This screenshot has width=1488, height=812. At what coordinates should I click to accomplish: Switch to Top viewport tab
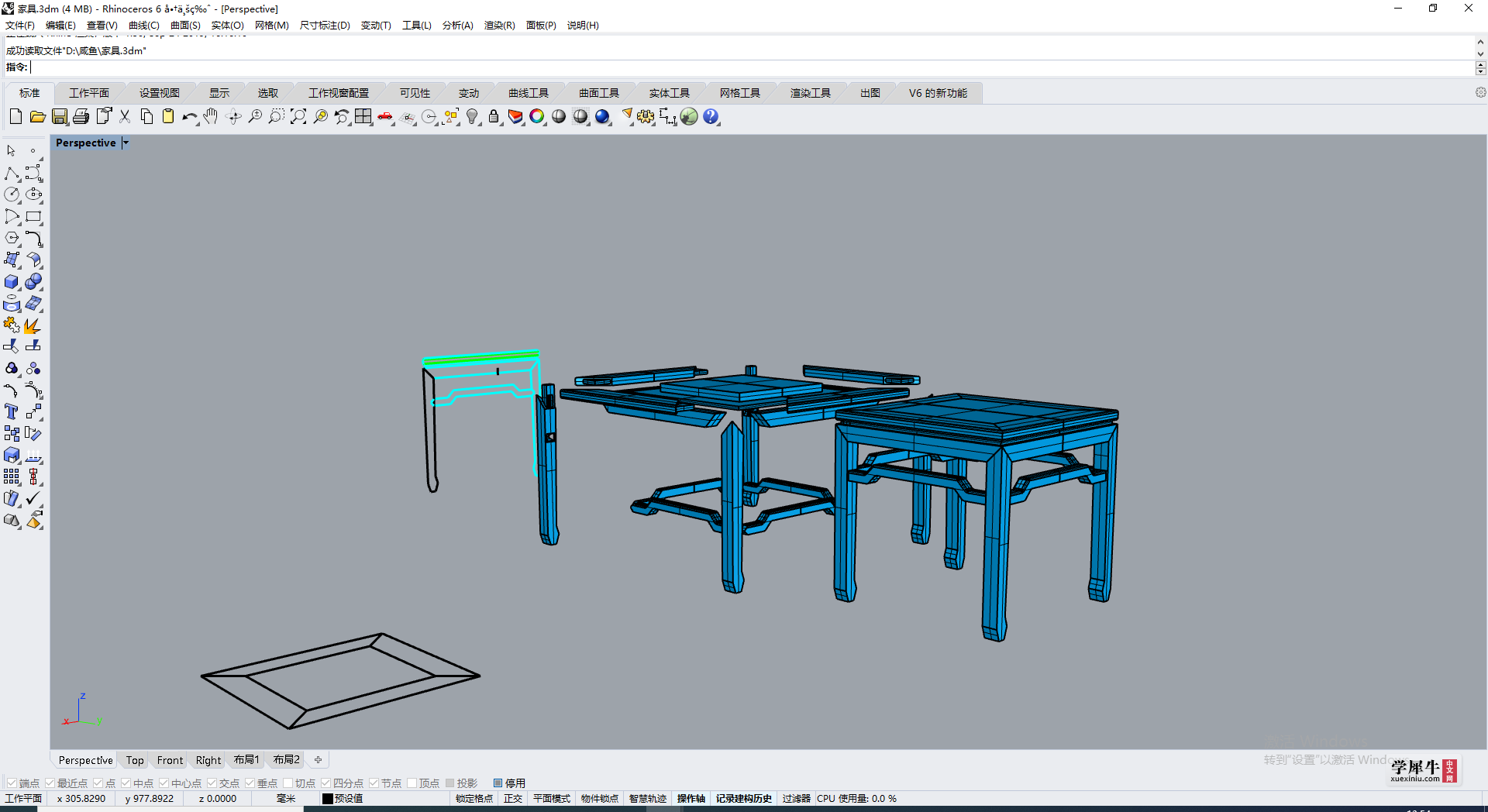point(135,760)
